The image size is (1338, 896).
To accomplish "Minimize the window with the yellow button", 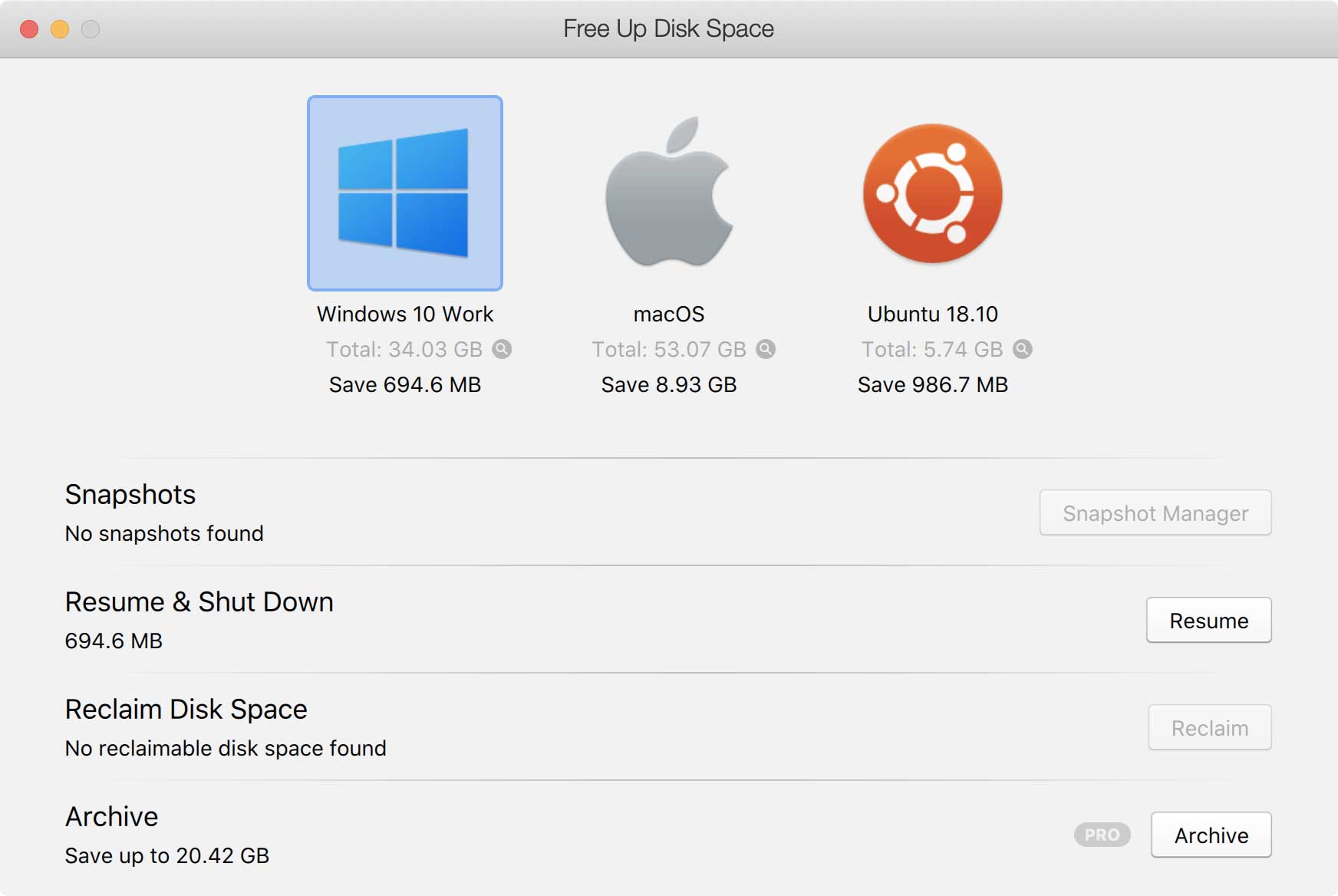I will click(60, 29).
